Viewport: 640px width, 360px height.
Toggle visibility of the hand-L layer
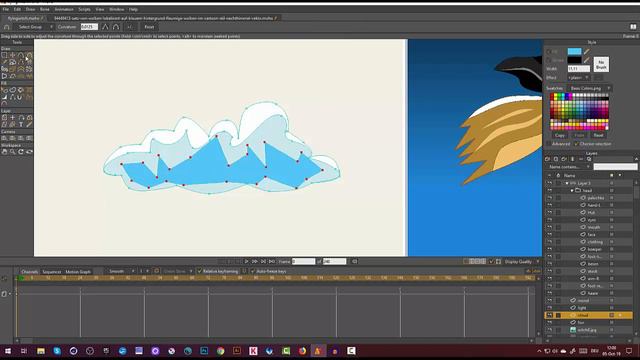(549, 205)
